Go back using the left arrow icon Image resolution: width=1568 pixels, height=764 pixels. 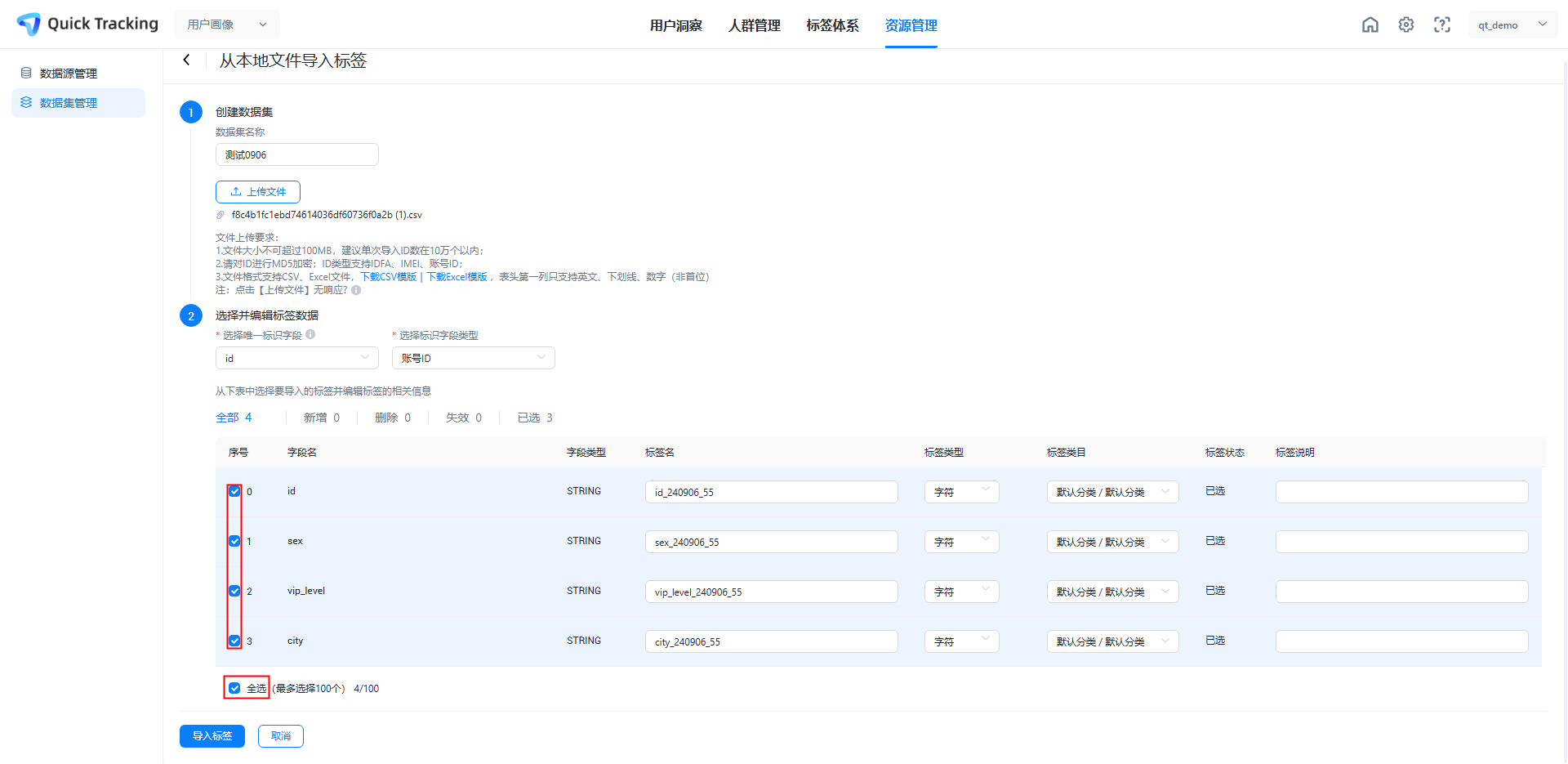click(187, 60)
